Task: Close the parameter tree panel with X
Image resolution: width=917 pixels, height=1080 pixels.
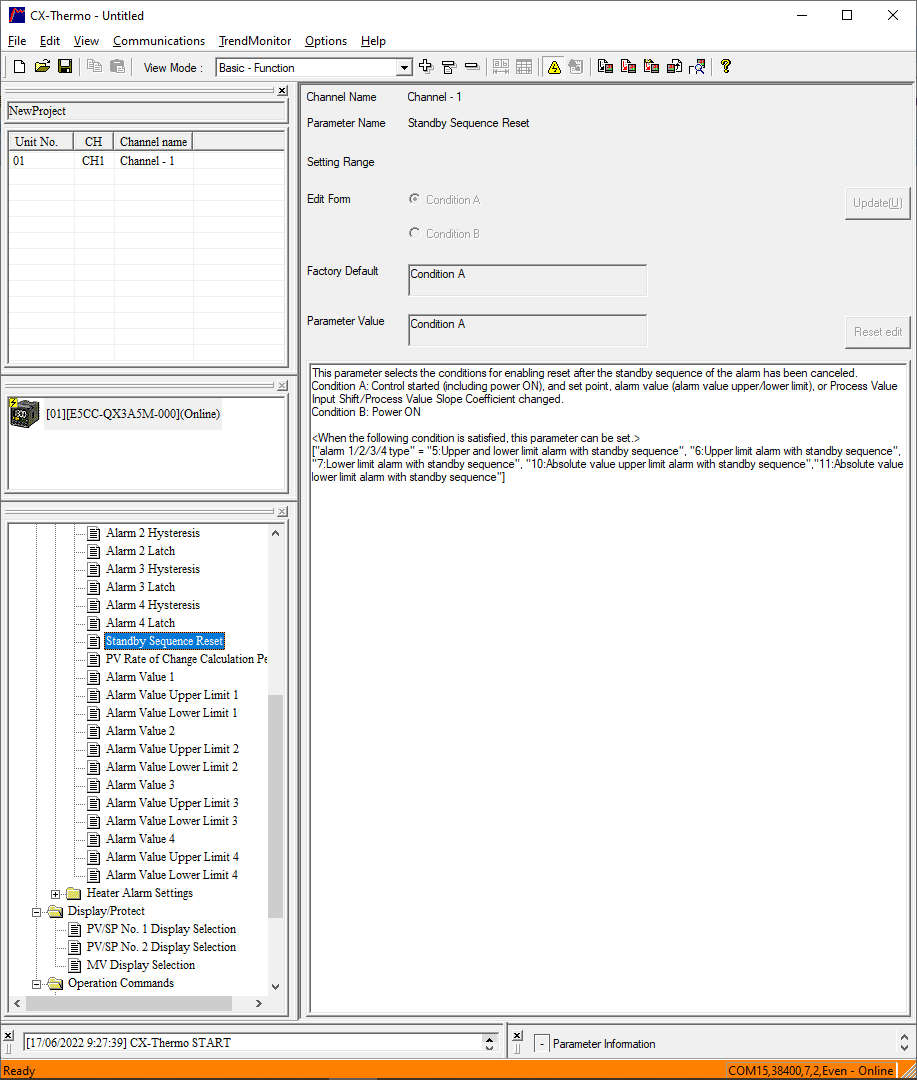Action: (x=282, y=512)
